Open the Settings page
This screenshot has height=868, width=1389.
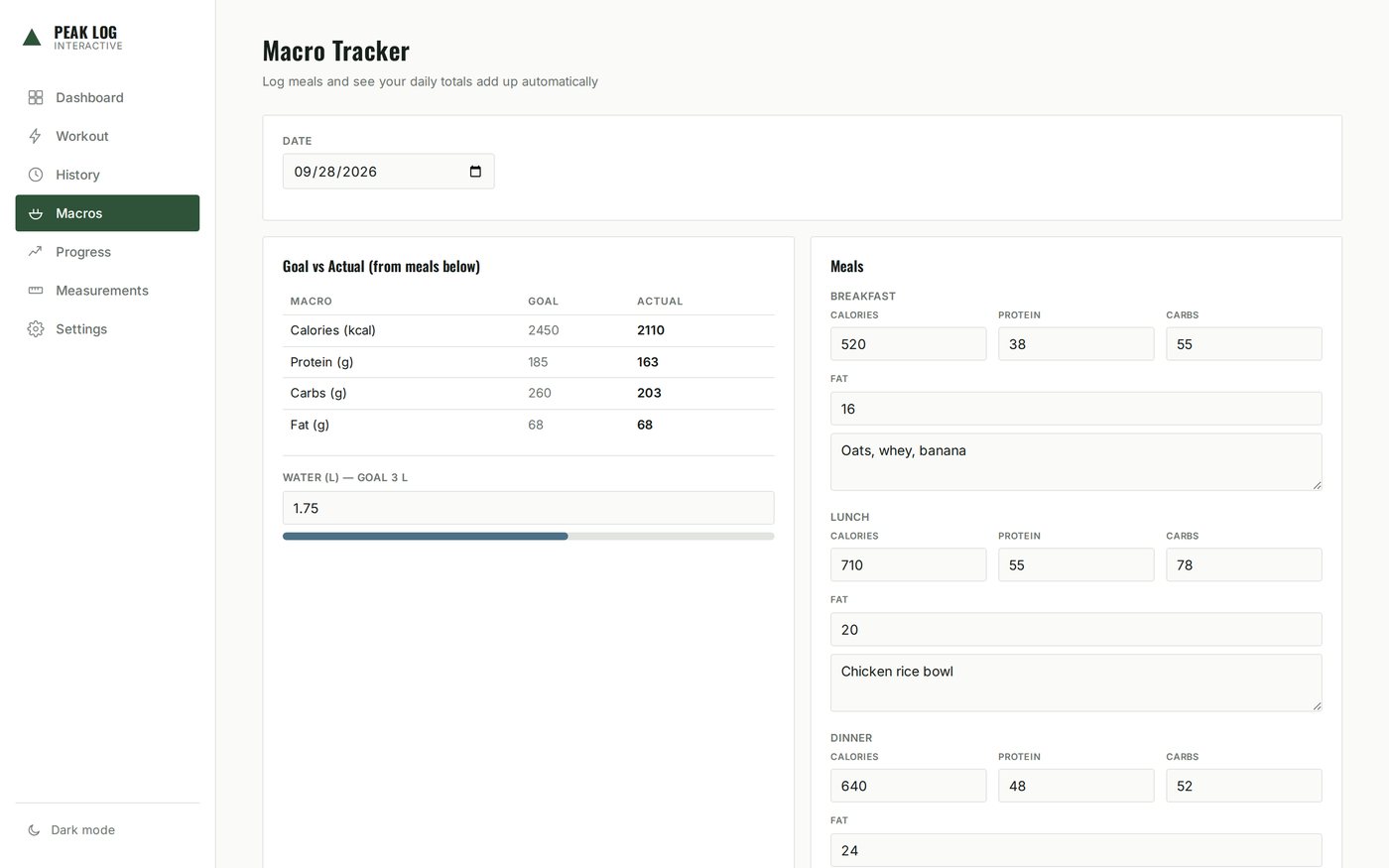(107, 329)
